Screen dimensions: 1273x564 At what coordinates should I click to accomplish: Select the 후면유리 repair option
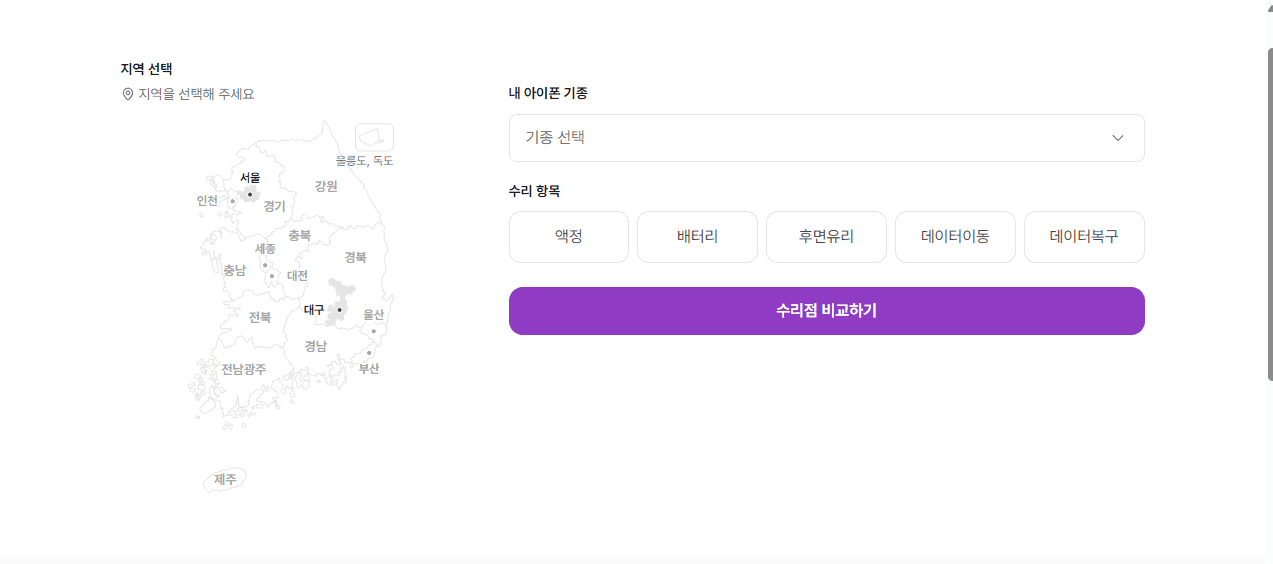[826, 237]
